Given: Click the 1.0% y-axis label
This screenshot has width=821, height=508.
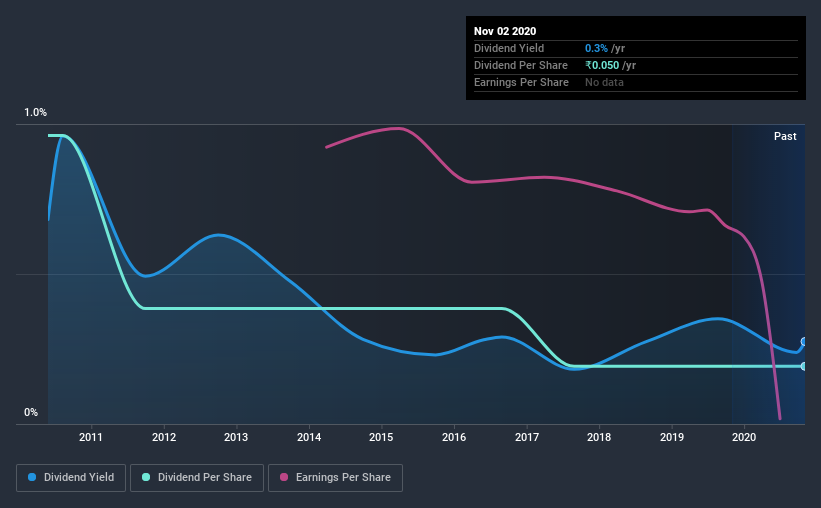Looking at the screenshot, I should (35, 113).
